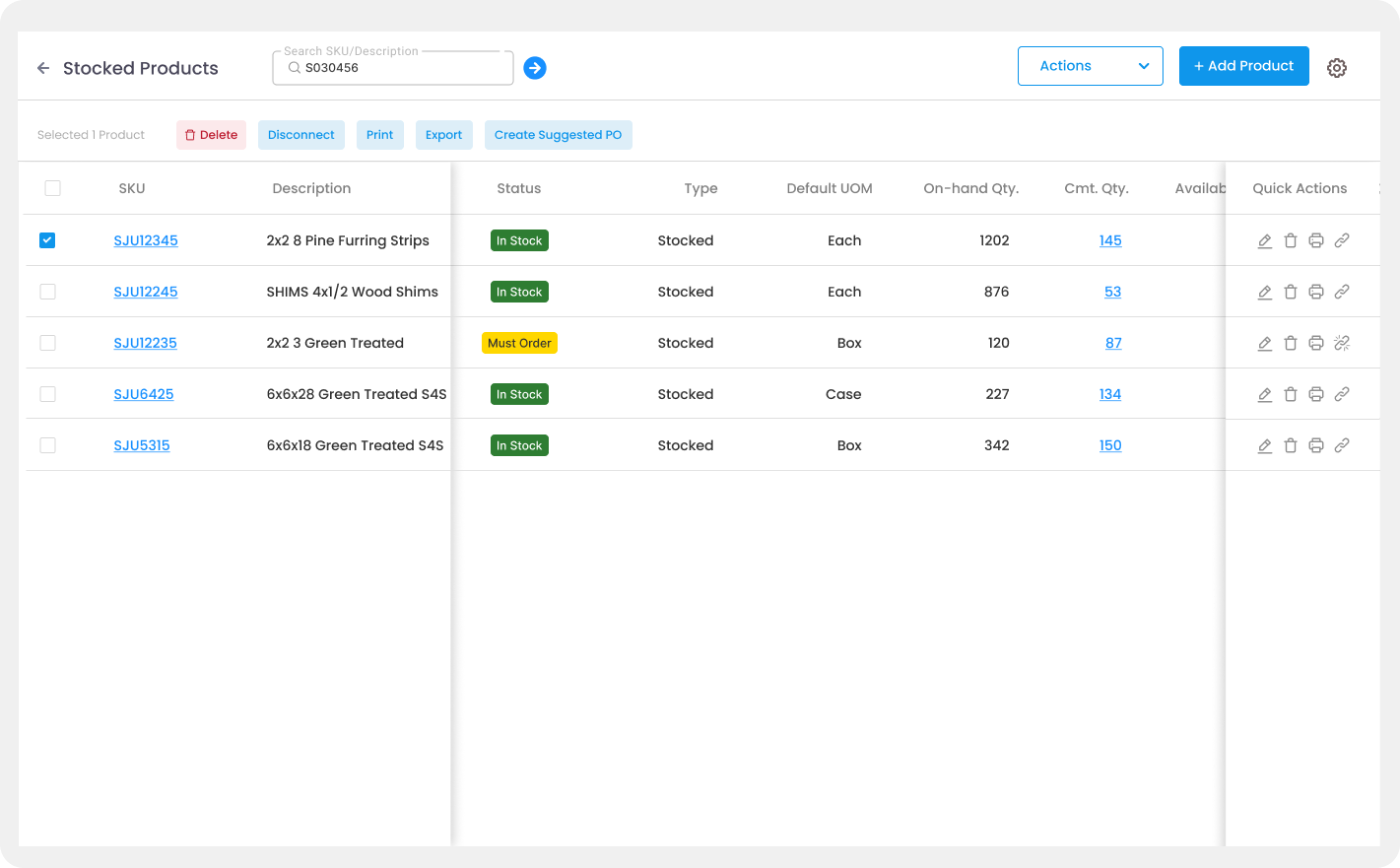Click the Status column header
The width and height of the screenshot is (1400, 868).
[519, 188]
